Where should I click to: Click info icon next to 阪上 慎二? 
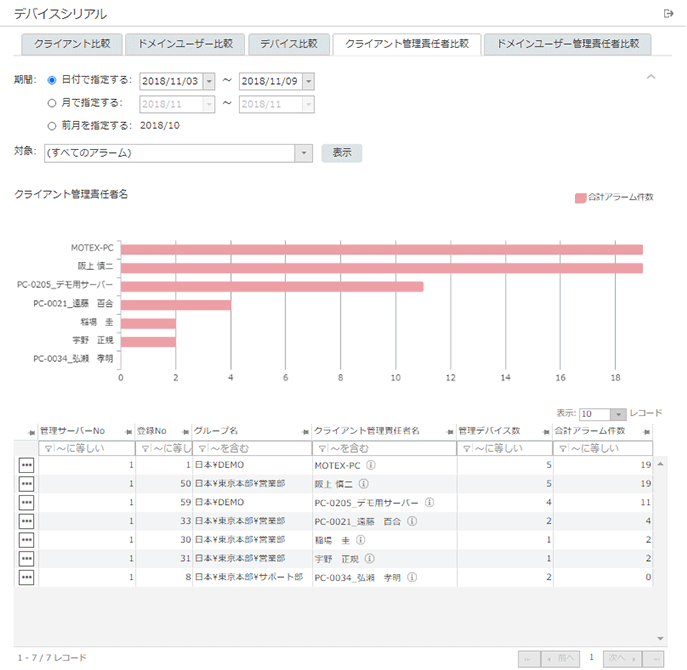click(365, 484)
